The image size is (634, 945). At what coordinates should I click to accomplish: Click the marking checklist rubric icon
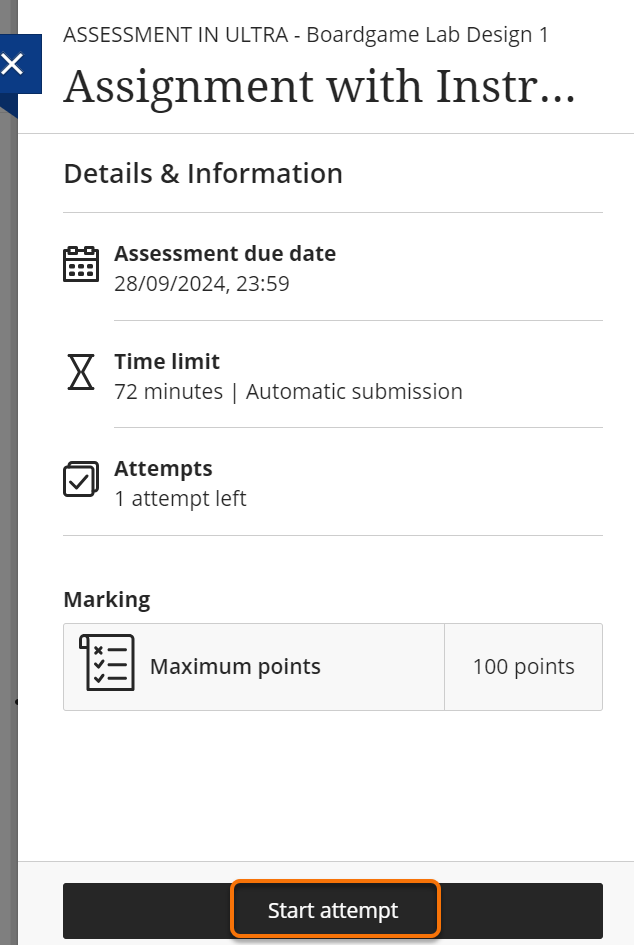pos(106,662)
